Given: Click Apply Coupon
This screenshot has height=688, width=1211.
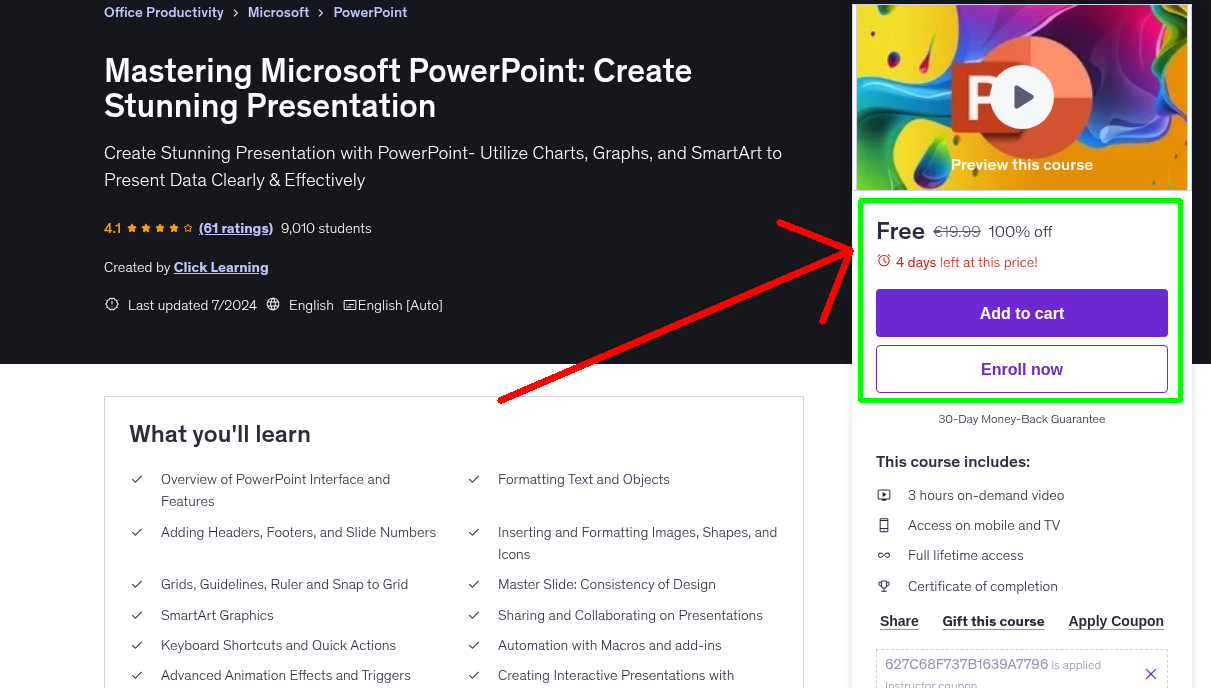Looking at the screenshot, I should pyautogui.click(x=1115, y=621).
